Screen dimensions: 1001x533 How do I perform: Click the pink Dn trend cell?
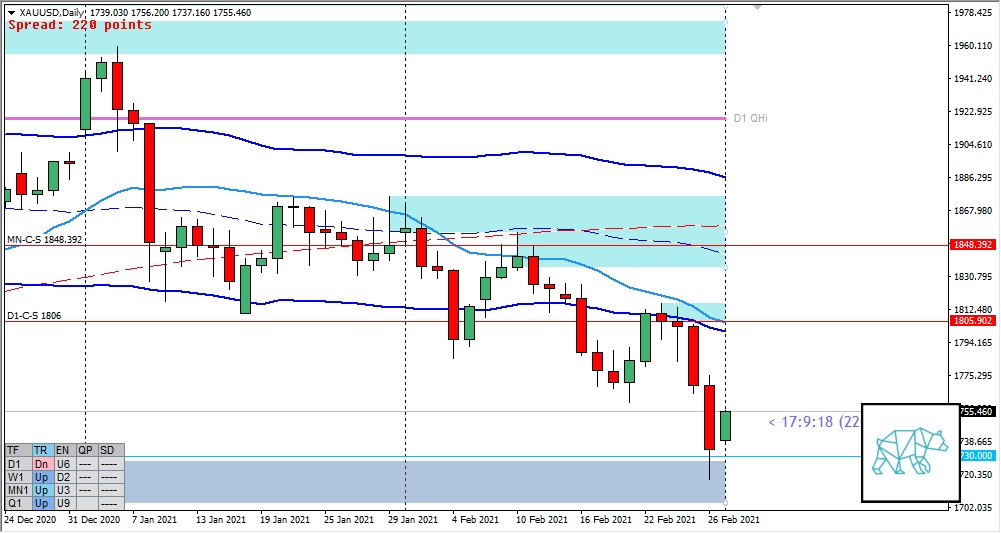coord(41,464)
